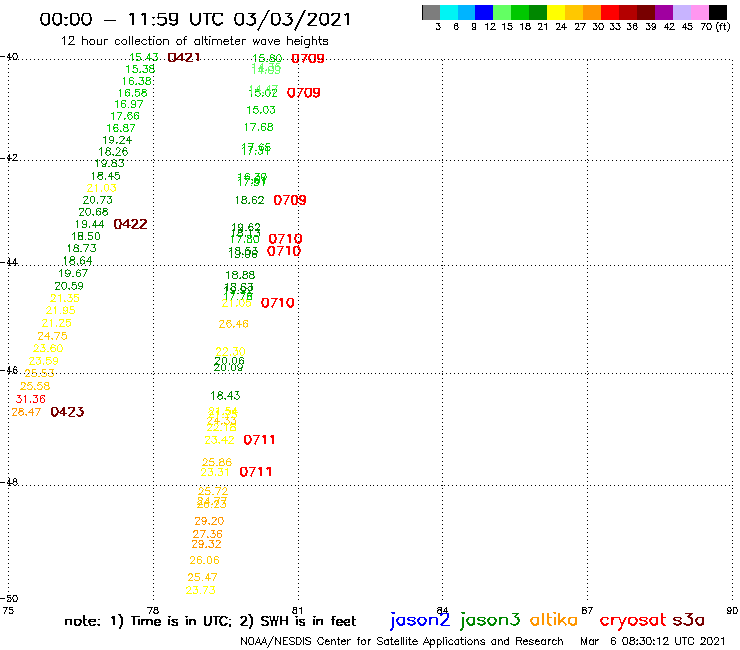Pick the yellow swatch in the color bar
740x650 pixels.
point(556,12)
